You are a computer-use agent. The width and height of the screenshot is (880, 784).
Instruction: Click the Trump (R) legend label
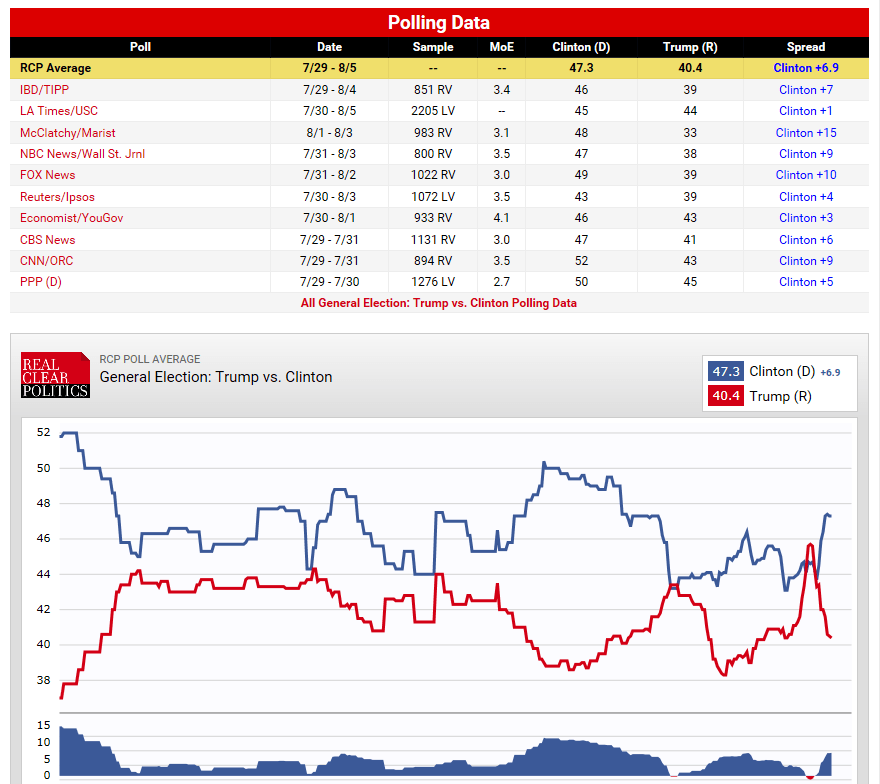tap(780, 396)
